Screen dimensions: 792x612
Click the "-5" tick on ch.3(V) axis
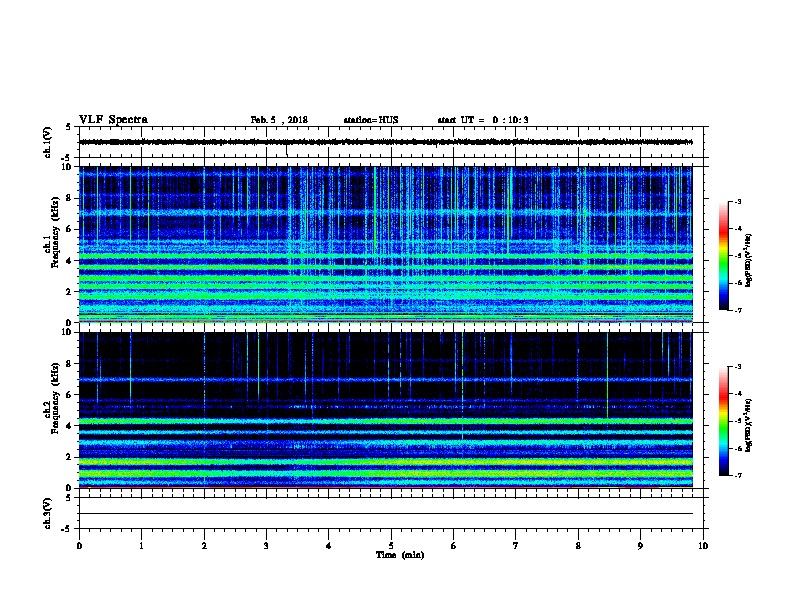click(x=67, y=529)
